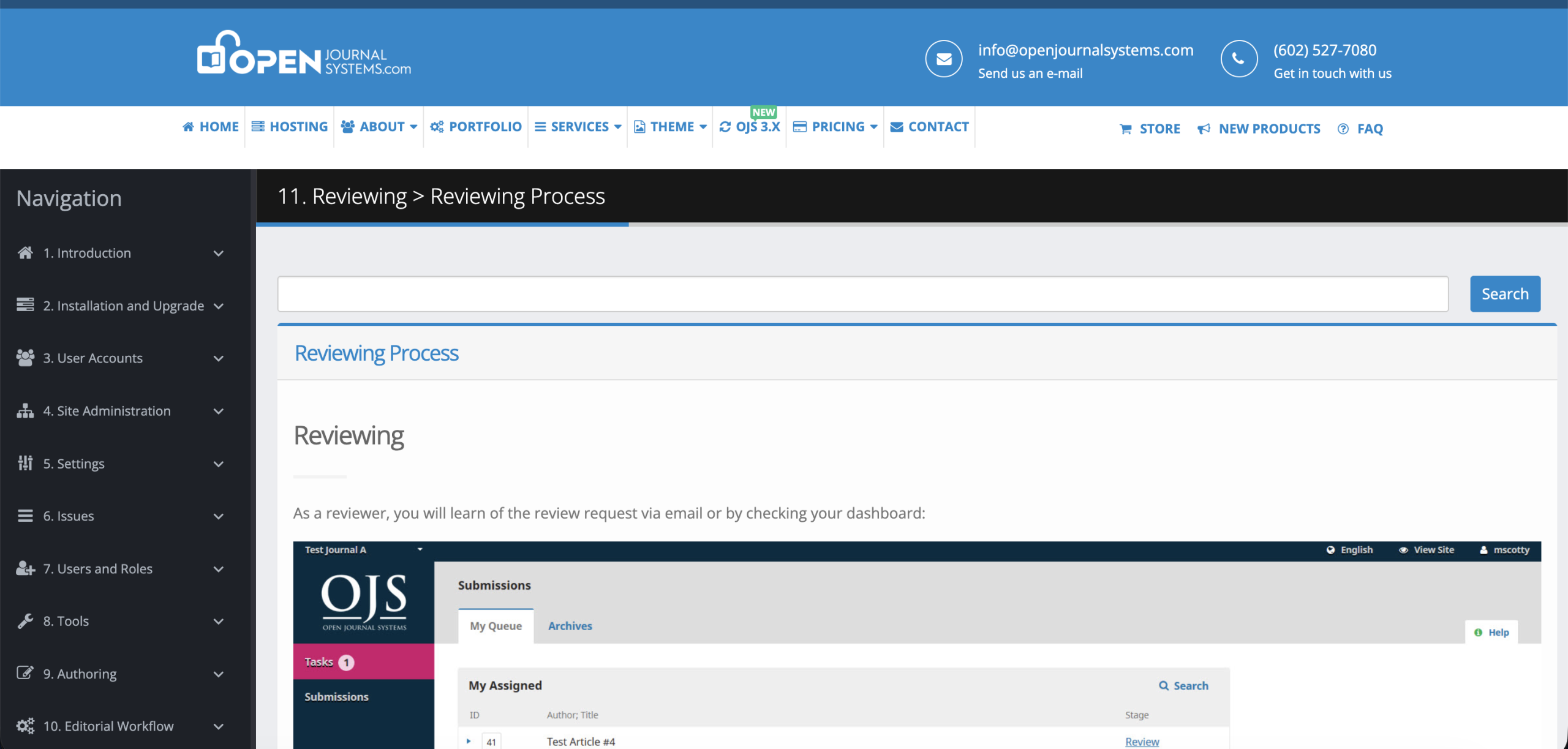The image size is (1568, 749).
Task: Expand the 9. Authoring chevron
Action: click(218, 674)
